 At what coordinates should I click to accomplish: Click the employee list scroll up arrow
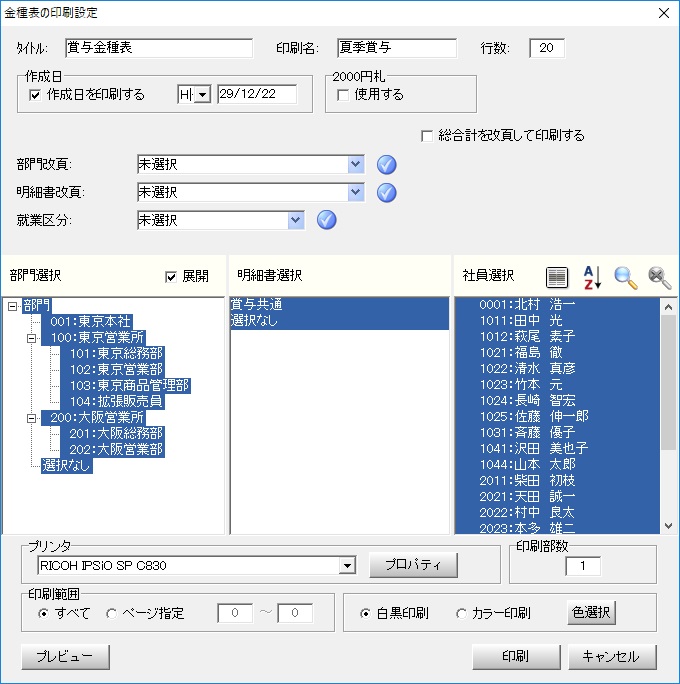668,307
